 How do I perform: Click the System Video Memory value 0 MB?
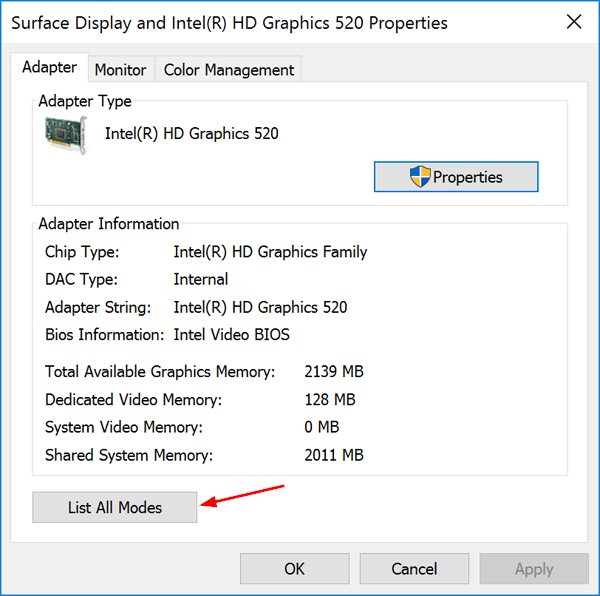coord(322,427)
